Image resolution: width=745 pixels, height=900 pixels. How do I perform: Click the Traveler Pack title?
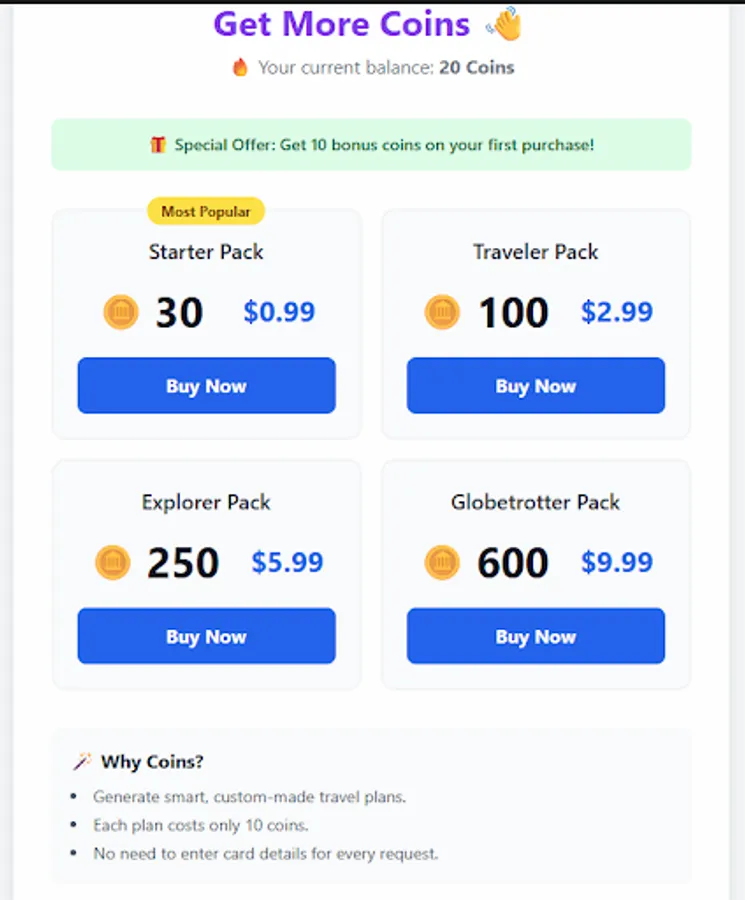coord(535,252)
